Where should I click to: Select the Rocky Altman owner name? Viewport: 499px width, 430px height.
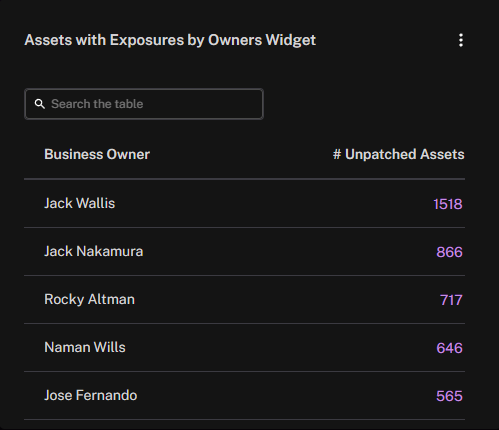pyautogui.click(x=89, y=299)
